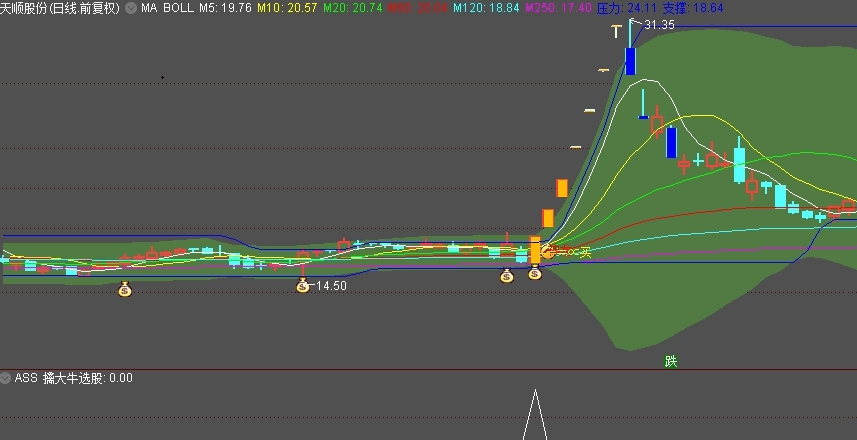857x440 pixels.
Task: Select the BOLL indicator label
Action: 178,8
